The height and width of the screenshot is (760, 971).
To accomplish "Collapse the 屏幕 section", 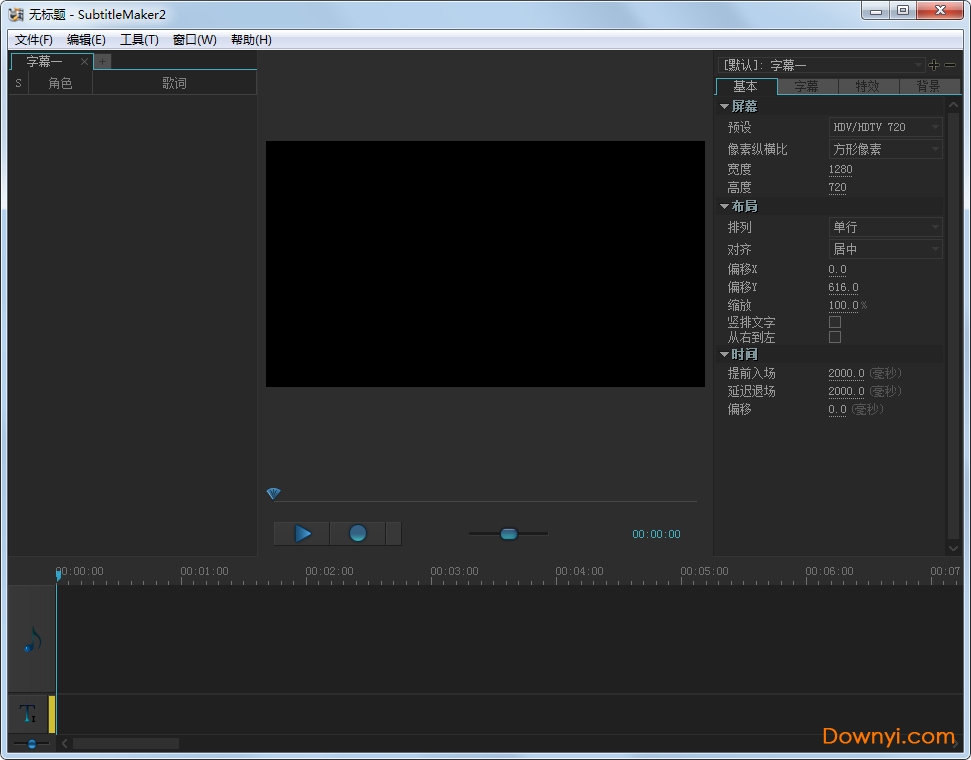I will 724,106.
